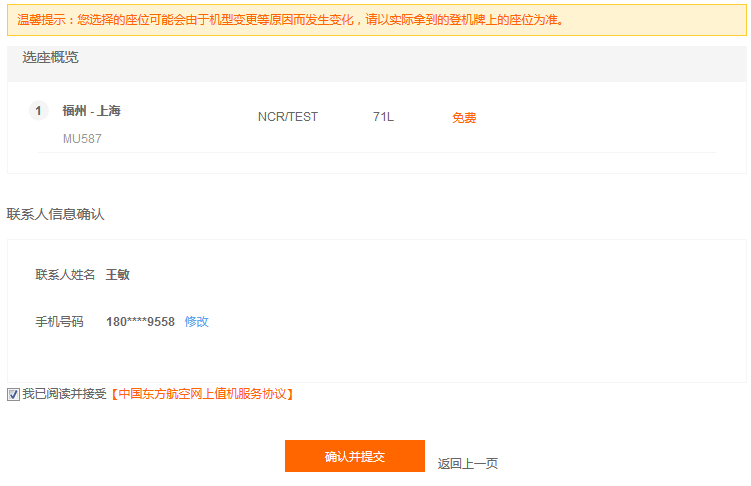Click the 温馨提示 label in the banner
Viewport: 751px width, 486px height.
click(x=44, y=19)
